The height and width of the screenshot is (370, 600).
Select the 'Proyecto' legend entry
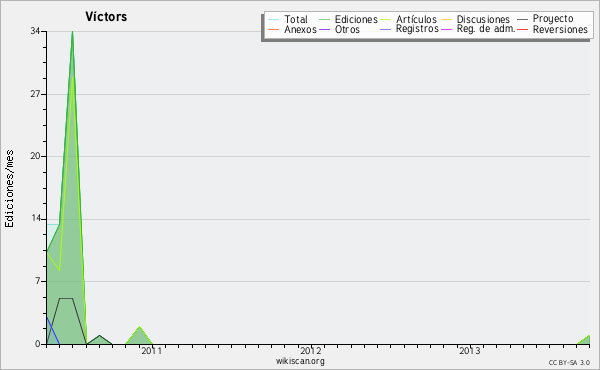(x=553, y=19)
